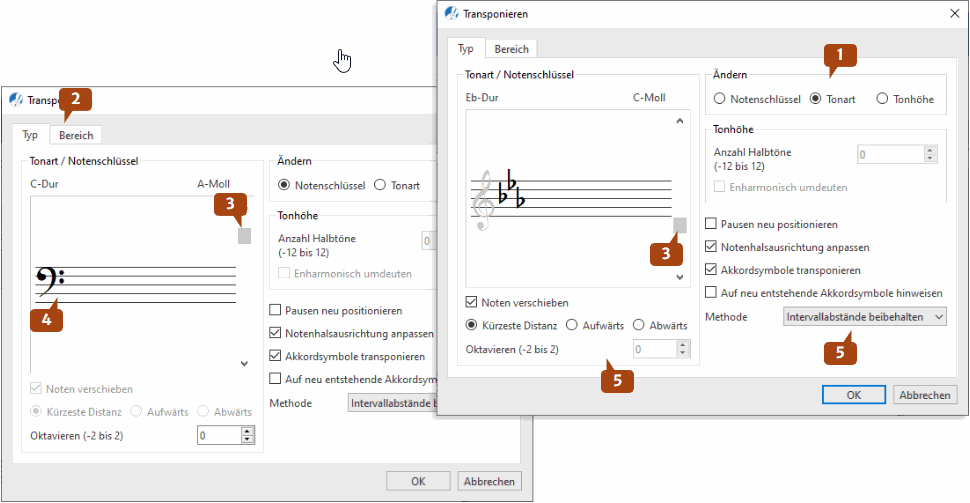The height and width of the screenshot is (503, 970).
Task: Switch to the Bereich tab in the front dialog
Action: (512, 49)
